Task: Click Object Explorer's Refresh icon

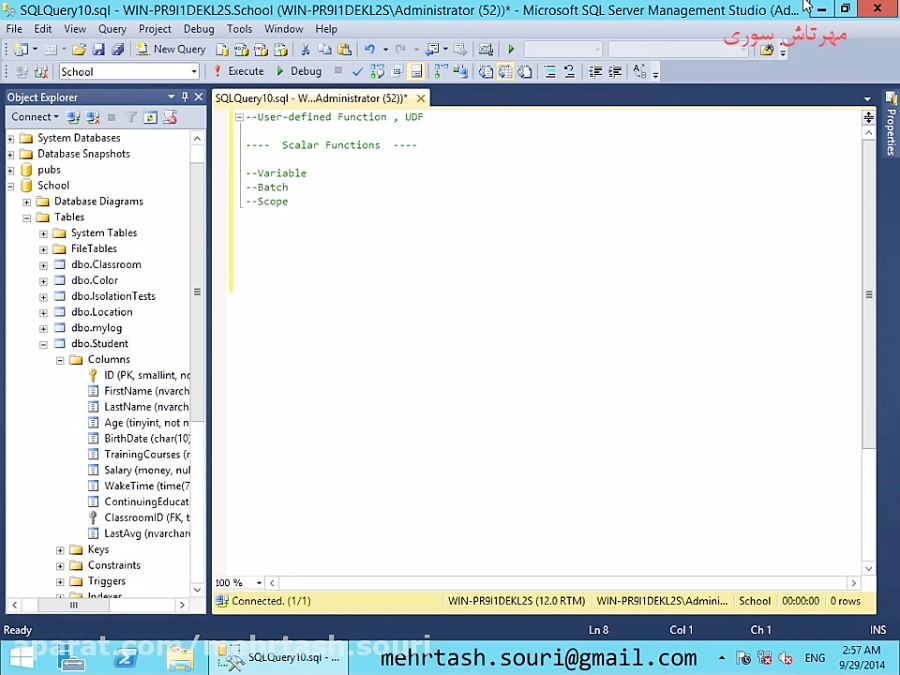Action: 150,117
